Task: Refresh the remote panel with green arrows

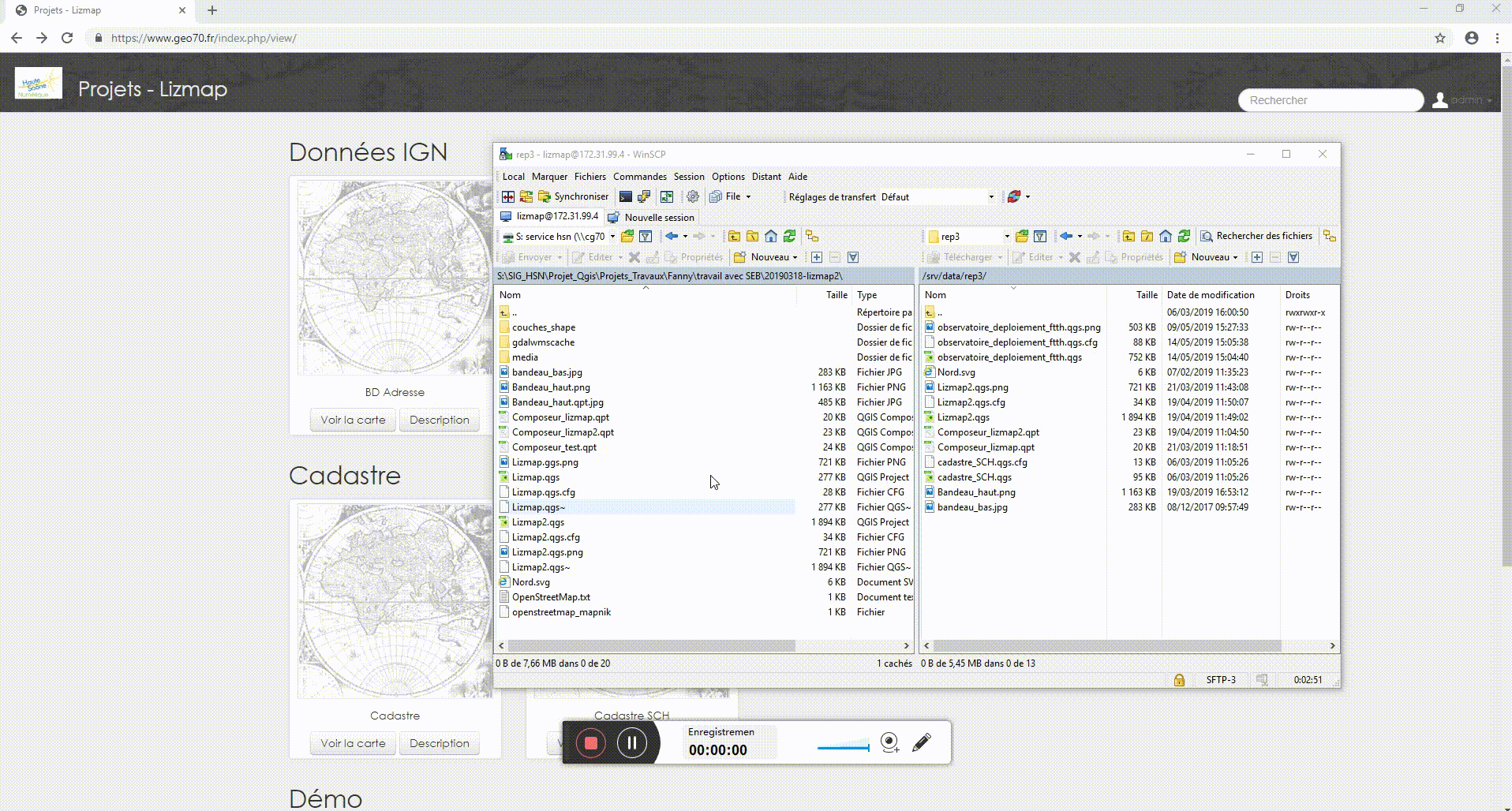Action: pos(1184,236)
